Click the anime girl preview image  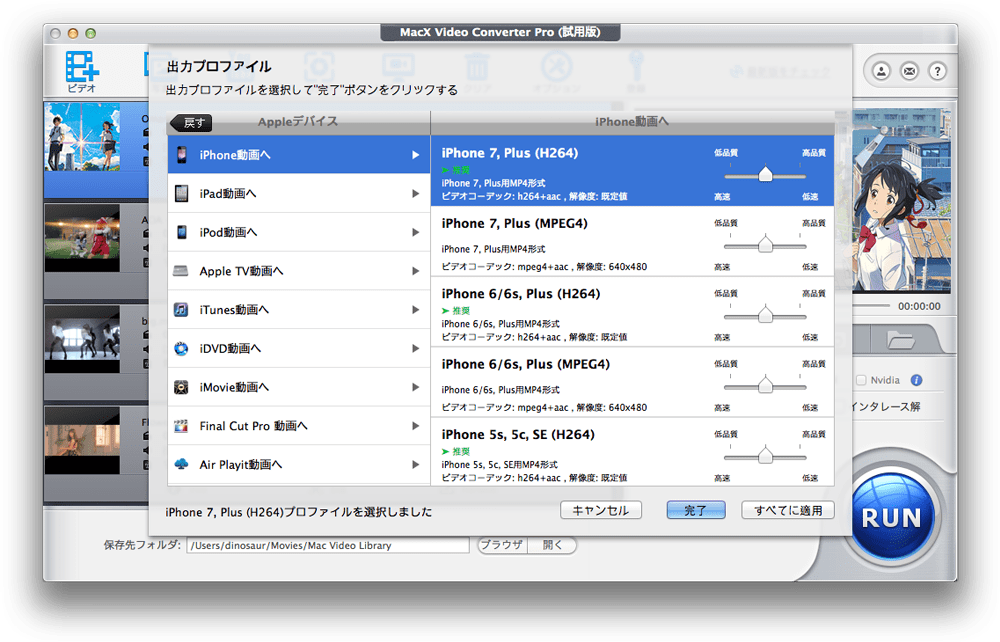902,201
